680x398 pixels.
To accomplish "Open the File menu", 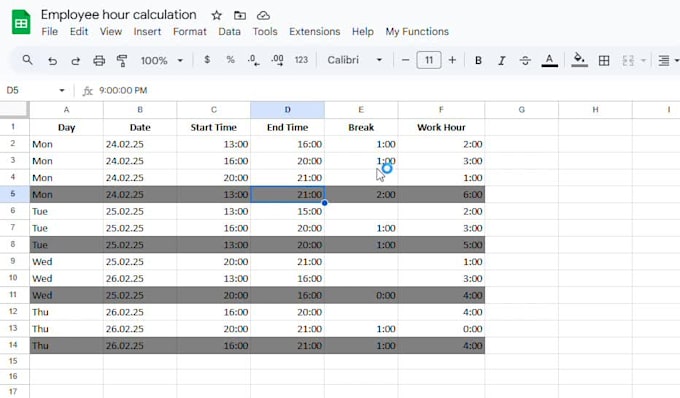I will click(x=49, y=32).
